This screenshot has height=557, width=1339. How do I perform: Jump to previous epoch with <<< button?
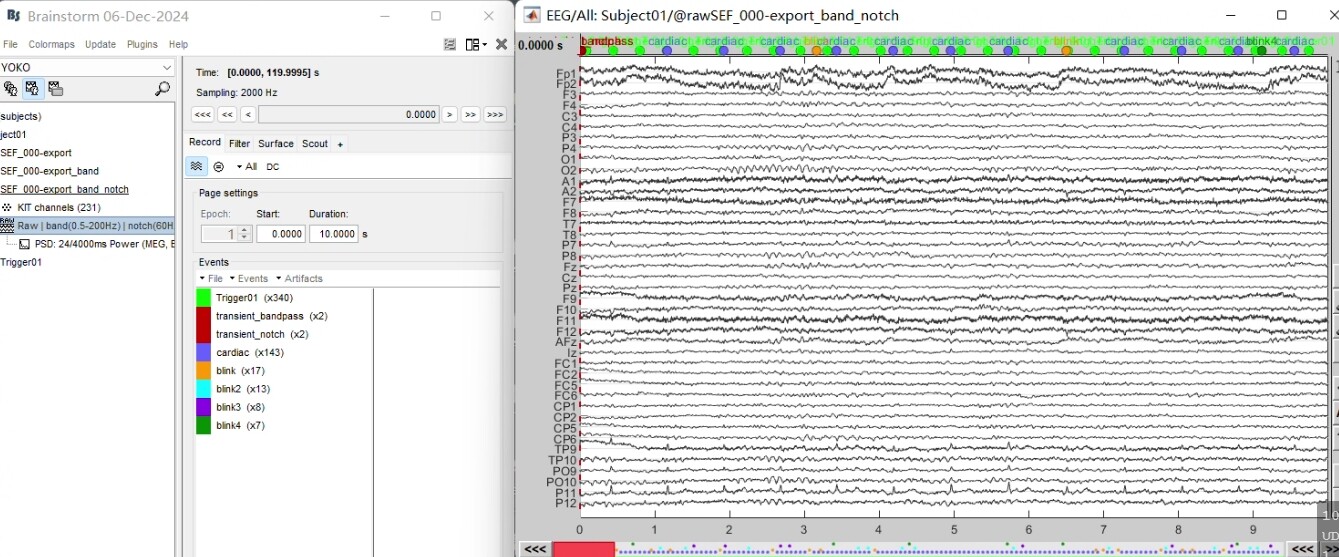[202, 115]
